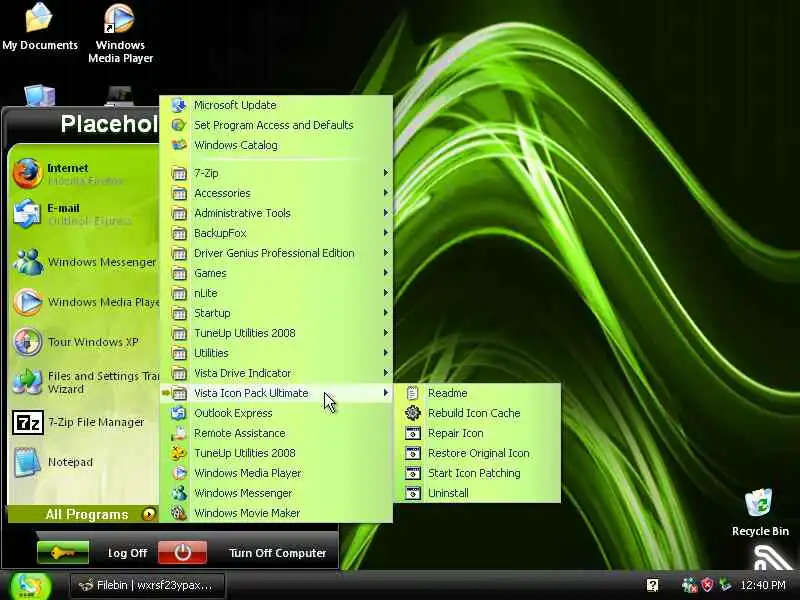Click the Log Off key button
Image resolution: width=800 pixels, height=600 pixels.
[x=63, y=553]
